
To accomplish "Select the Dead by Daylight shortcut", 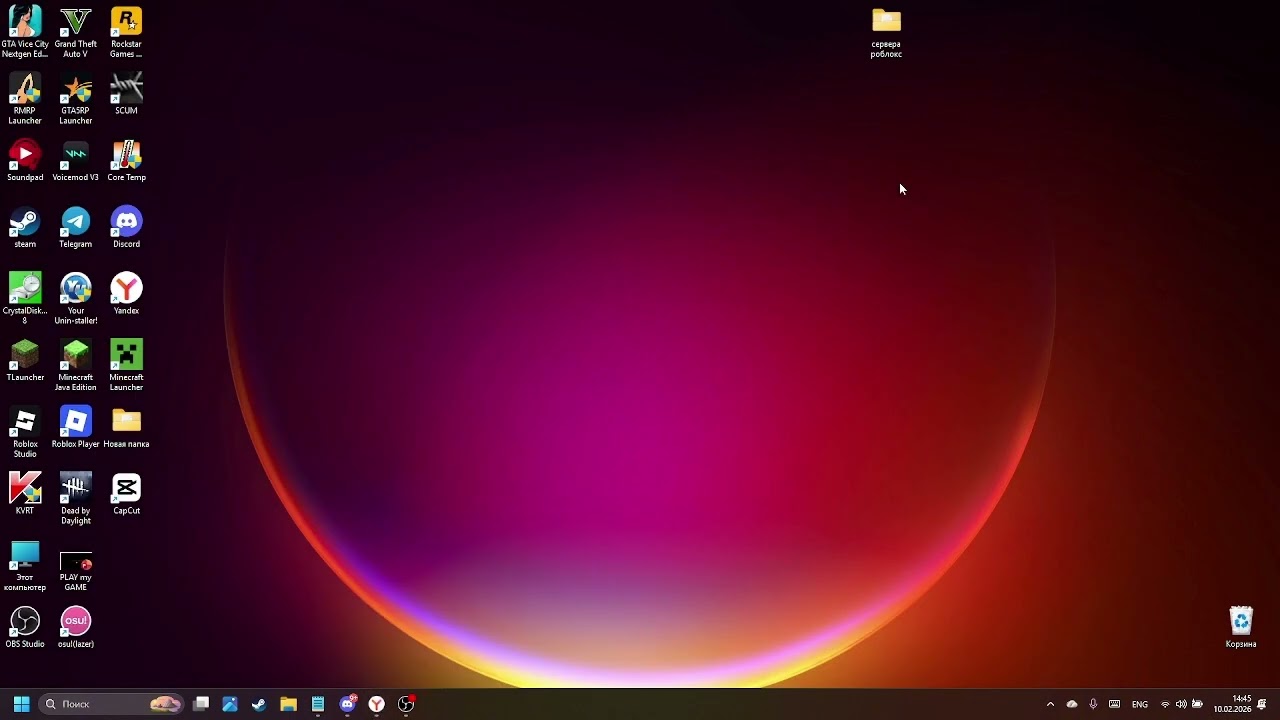I will click(76, 499).
